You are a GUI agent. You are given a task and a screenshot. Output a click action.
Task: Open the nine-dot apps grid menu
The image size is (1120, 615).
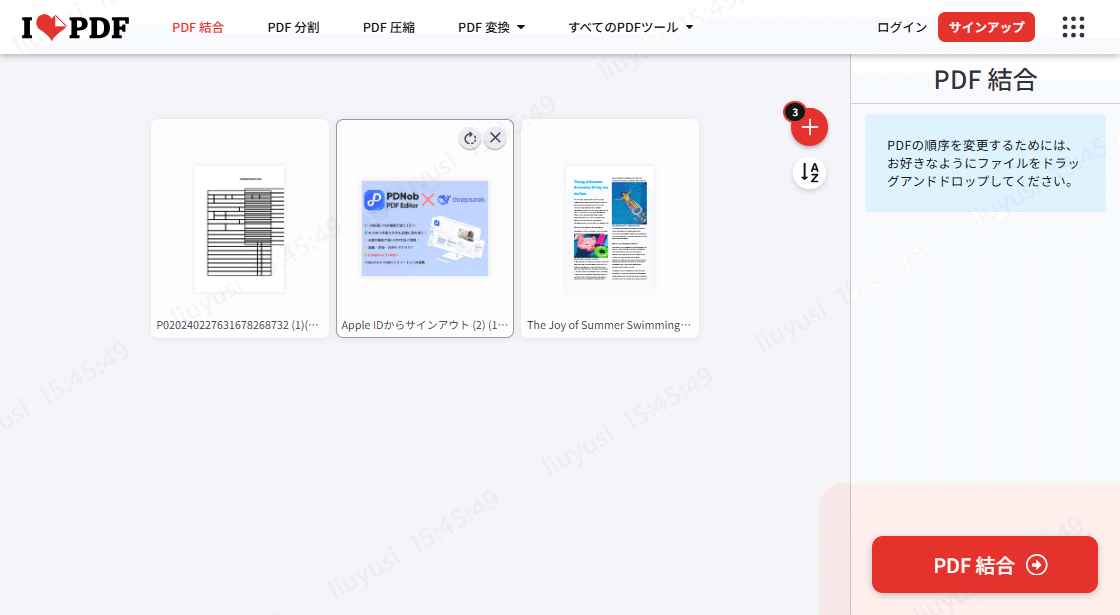pos(1073,27)
